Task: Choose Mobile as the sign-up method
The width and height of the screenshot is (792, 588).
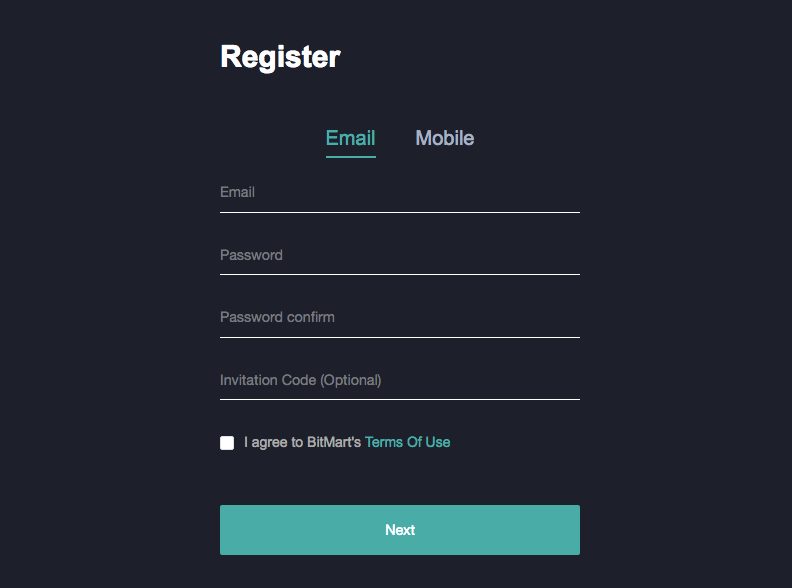Action: tap(444, 138)
